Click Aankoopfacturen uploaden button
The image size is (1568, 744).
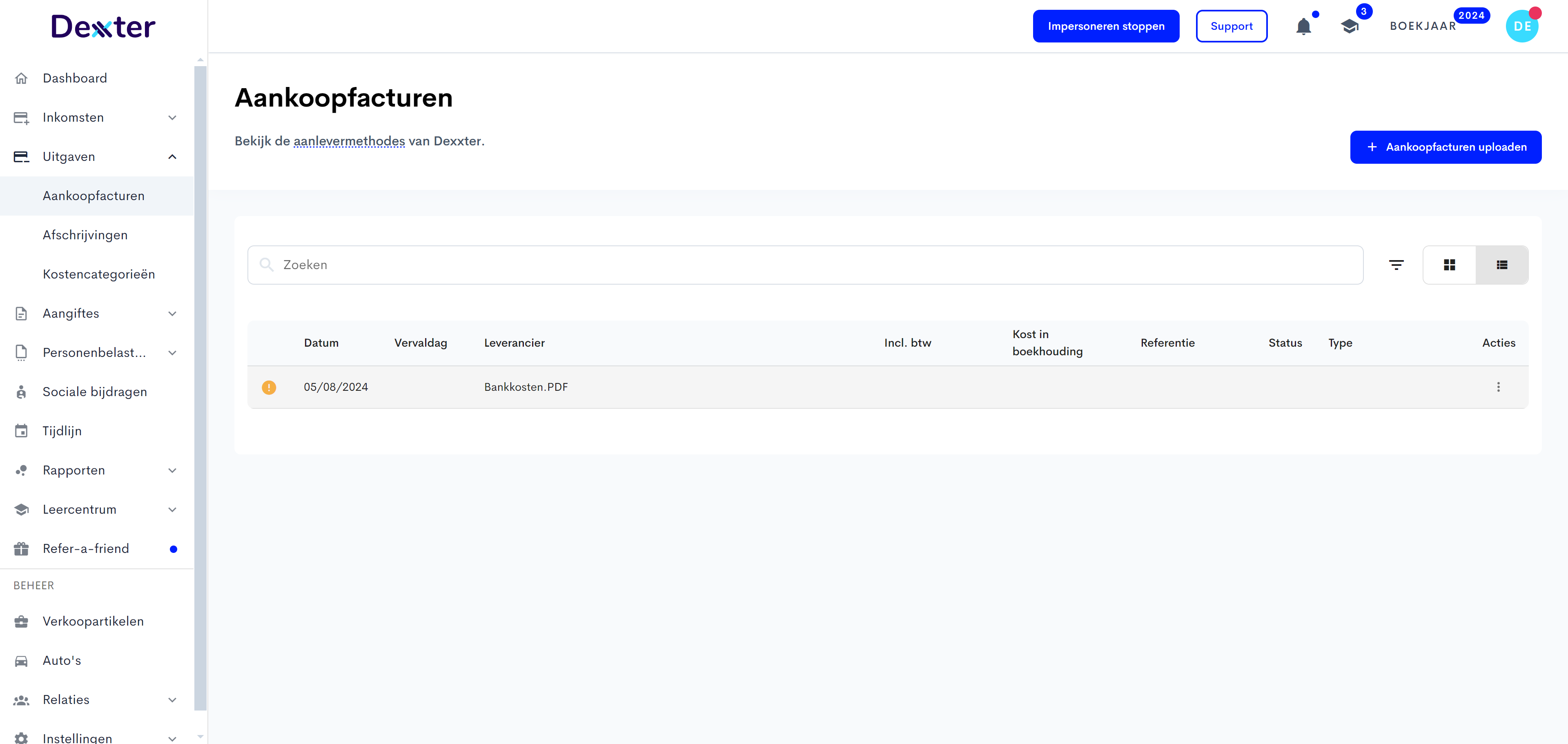tap(1445, 147)
